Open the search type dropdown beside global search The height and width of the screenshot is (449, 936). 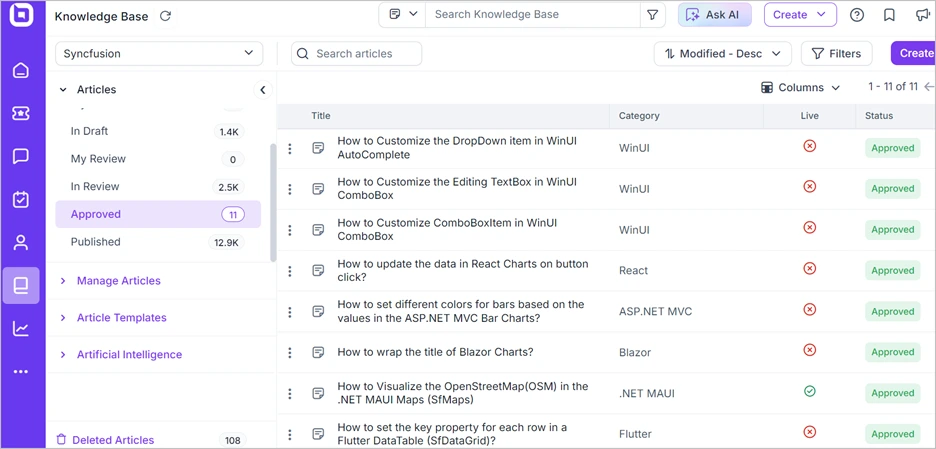(x=402, y=15)
